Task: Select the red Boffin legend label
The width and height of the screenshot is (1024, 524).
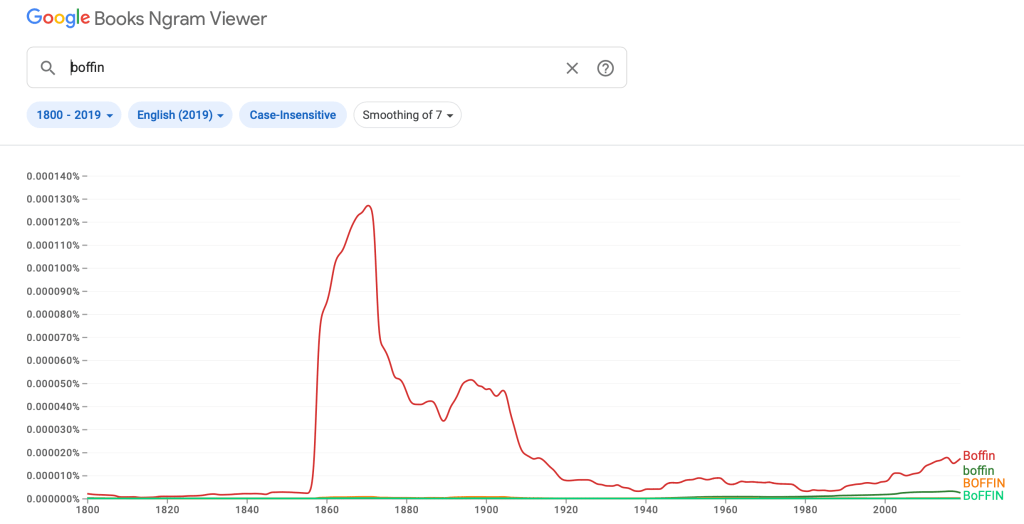Action: coord(979,456)
